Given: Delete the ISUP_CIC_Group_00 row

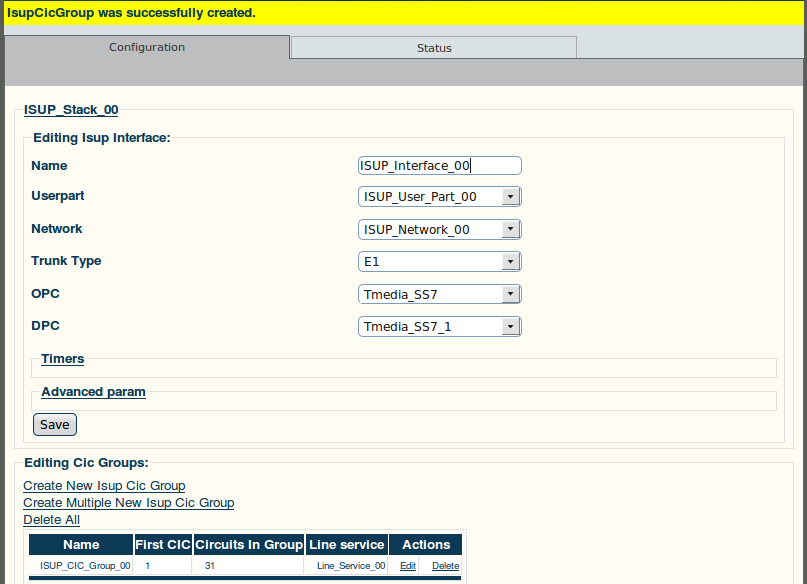Looking at the screenshot, I should pos(445,565).
